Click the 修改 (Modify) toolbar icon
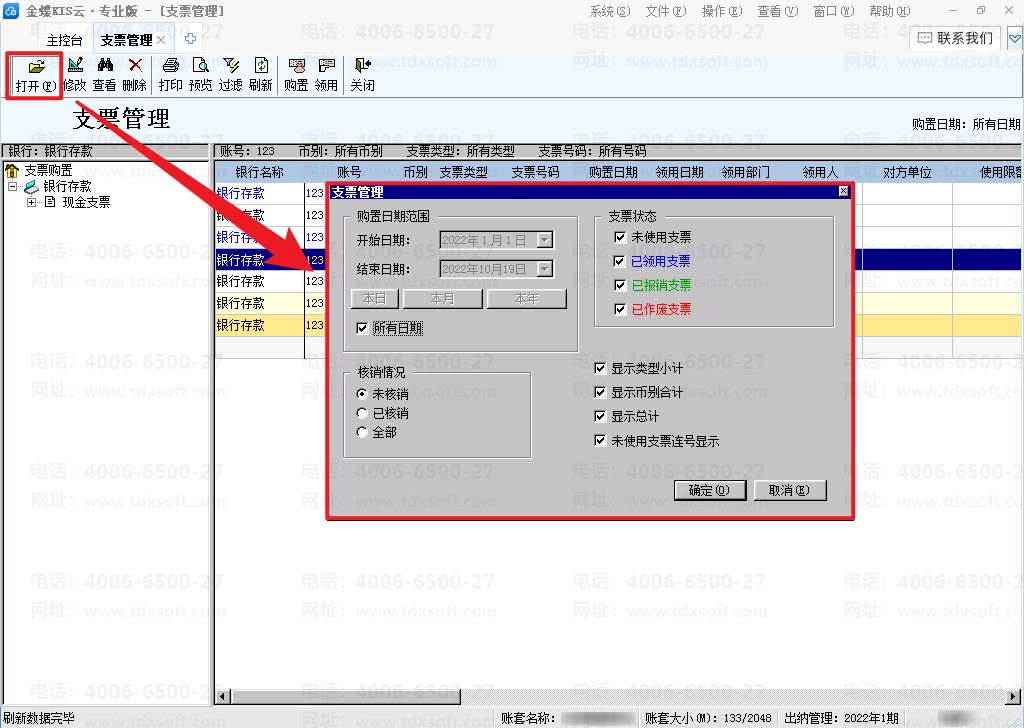1024x728 pixels. tap(75, 65)
